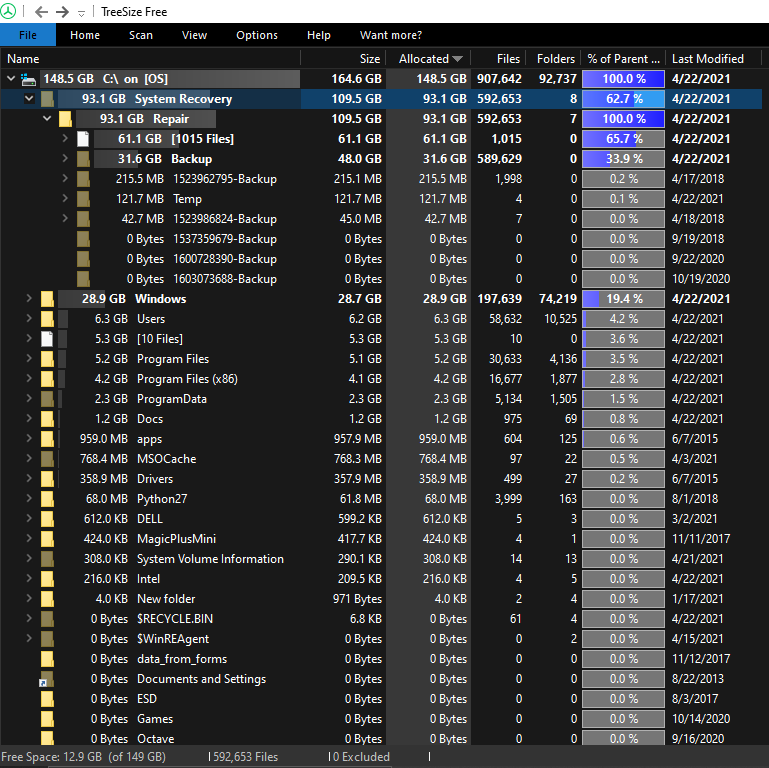Select the Intel folder row
Image resolution: width=769 pixels, height=768 pixels.
(x=381, y=579)
